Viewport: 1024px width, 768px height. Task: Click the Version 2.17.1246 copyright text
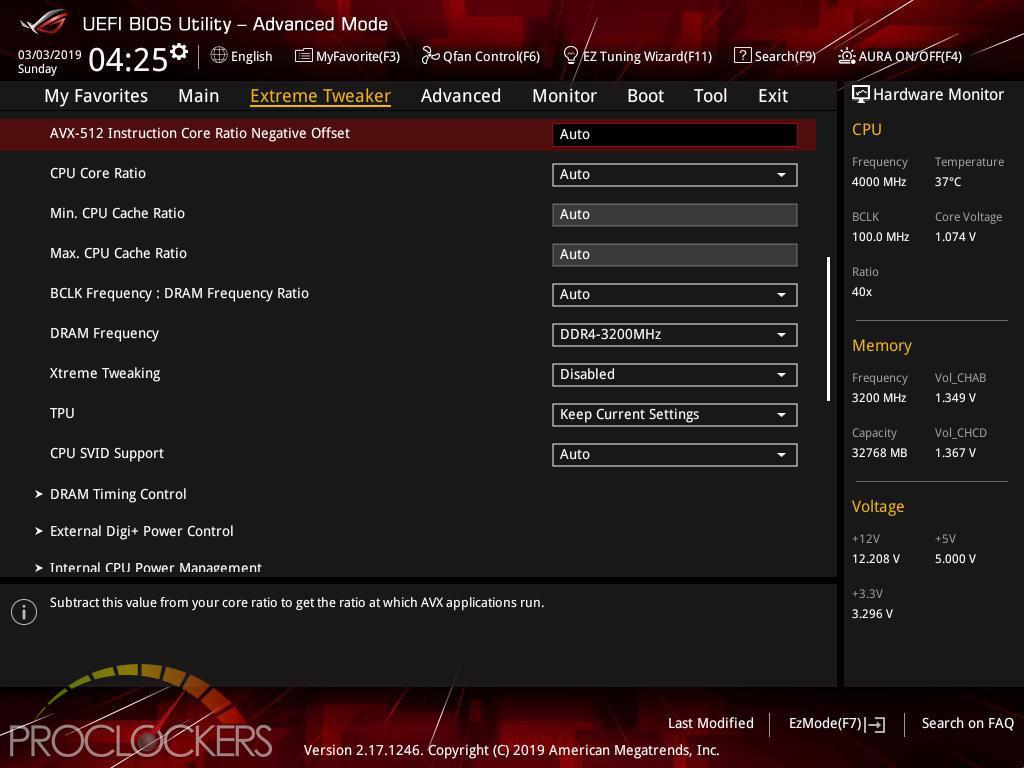(511, 750)
